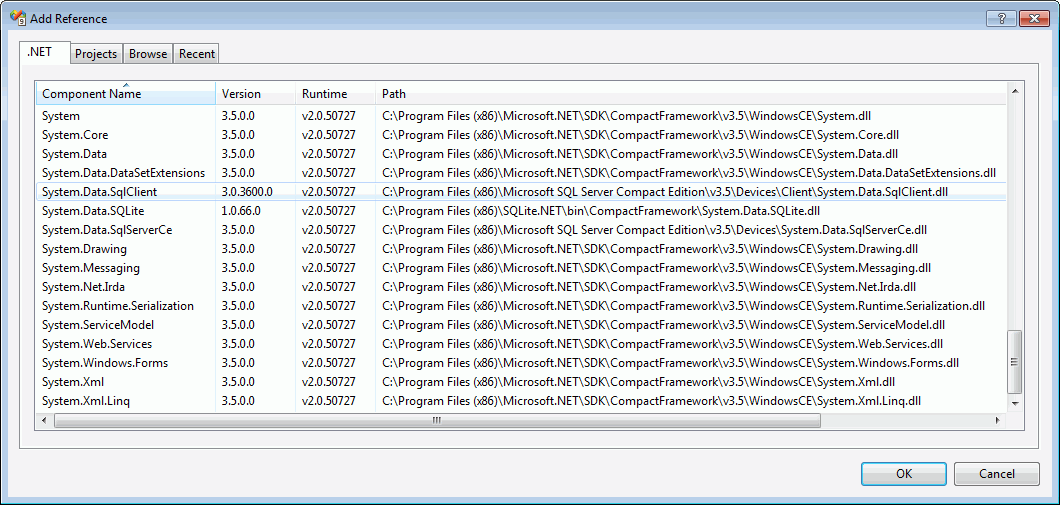Click the System.Xml.Linq.dll path cell
The height and width of the screenshot is (505, 1060).
coord(652,401)
